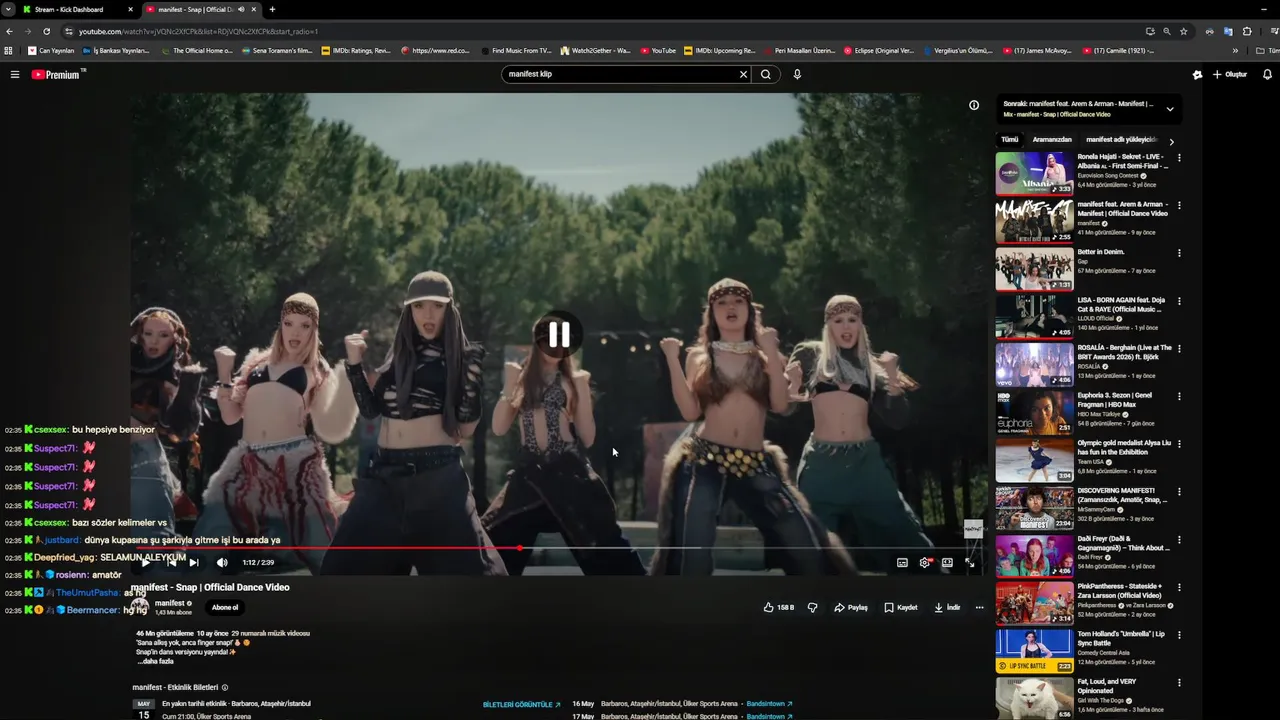The height and width of the screenshot is (720, 1280).
Task: Open the player settings gear
Action: click(925, 562)
